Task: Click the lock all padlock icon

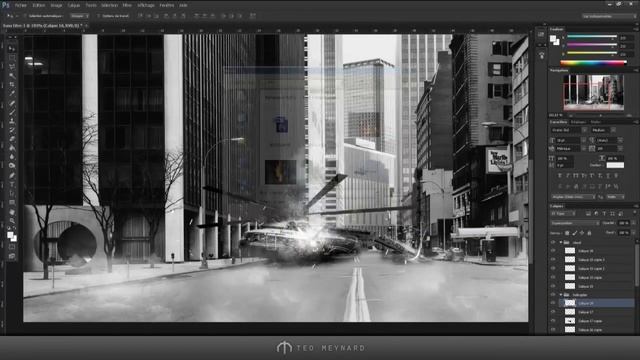Action: [x=589, y=233]
